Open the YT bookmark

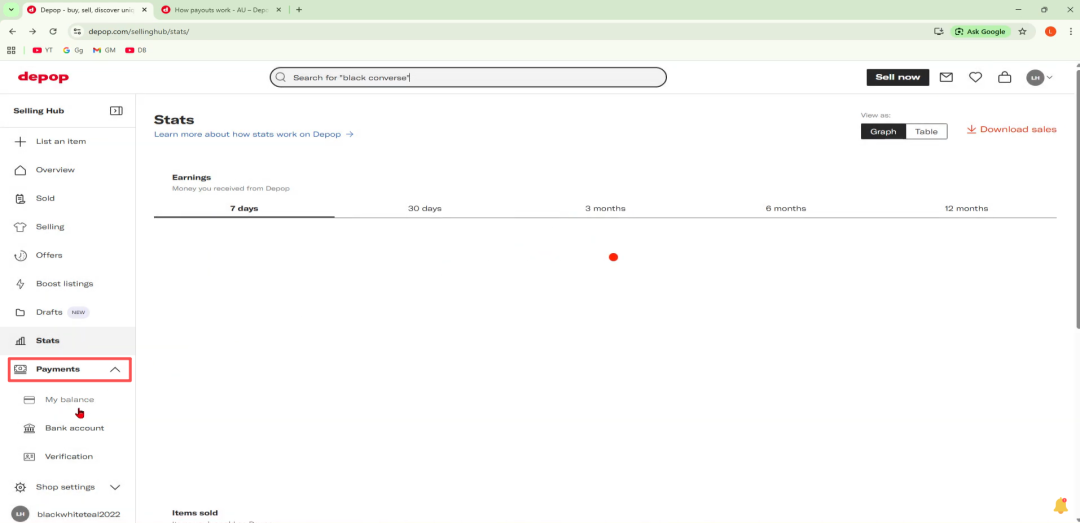43,50
